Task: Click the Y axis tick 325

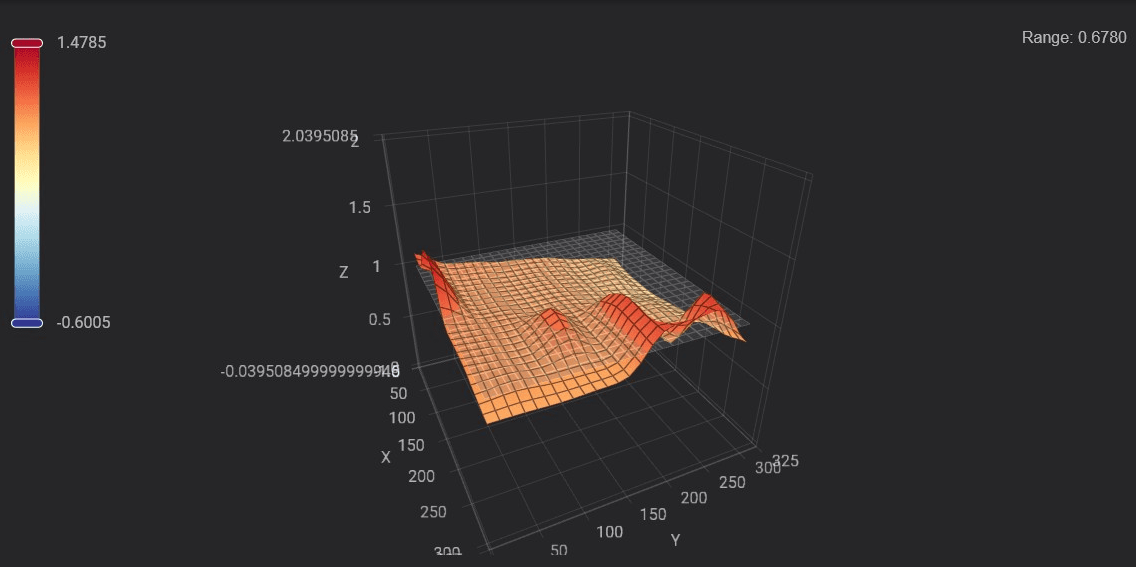Action: [x=785, y=461]
